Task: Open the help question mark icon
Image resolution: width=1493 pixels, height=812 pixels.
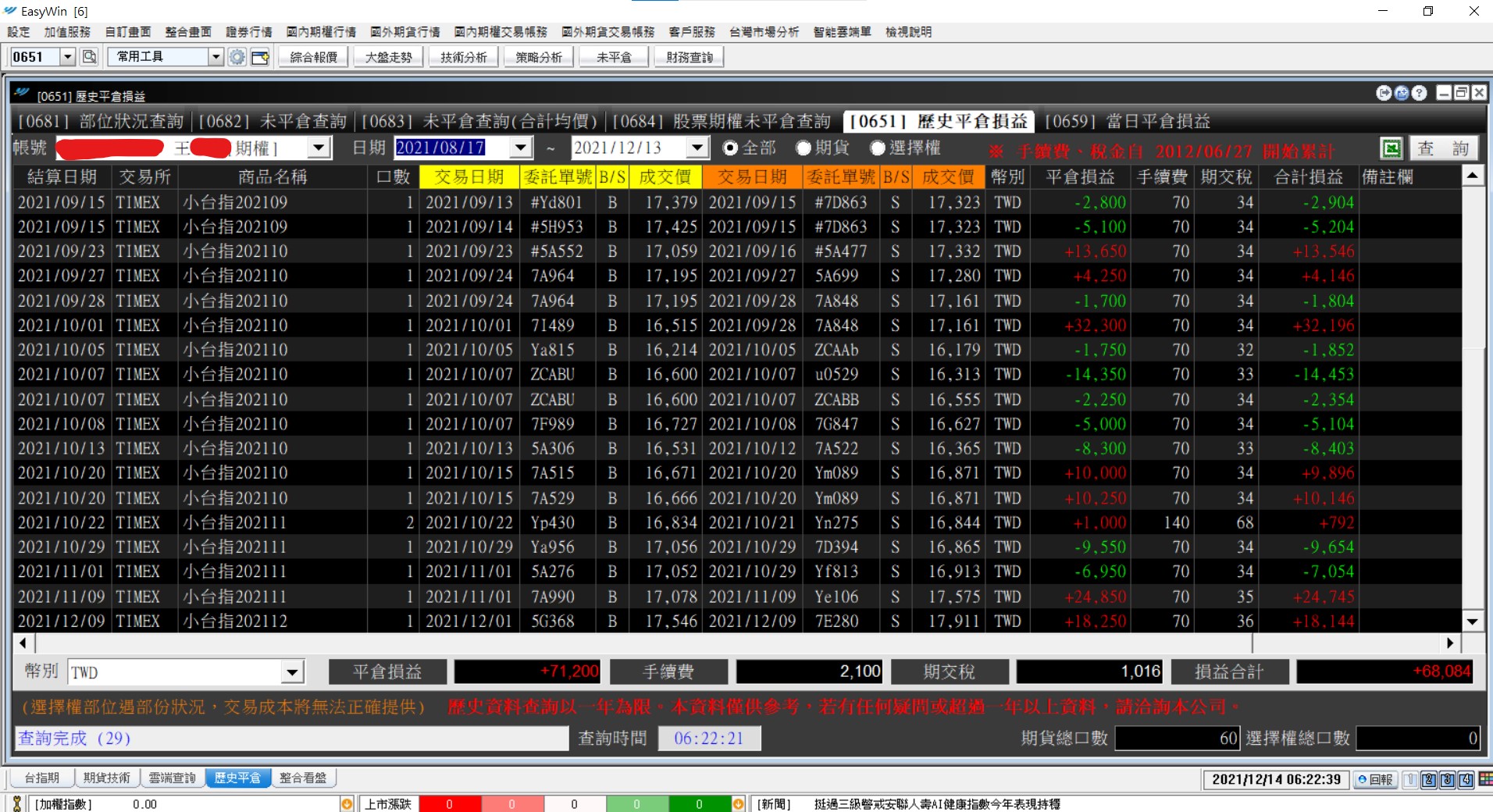Action: (x=1420, y=93)
